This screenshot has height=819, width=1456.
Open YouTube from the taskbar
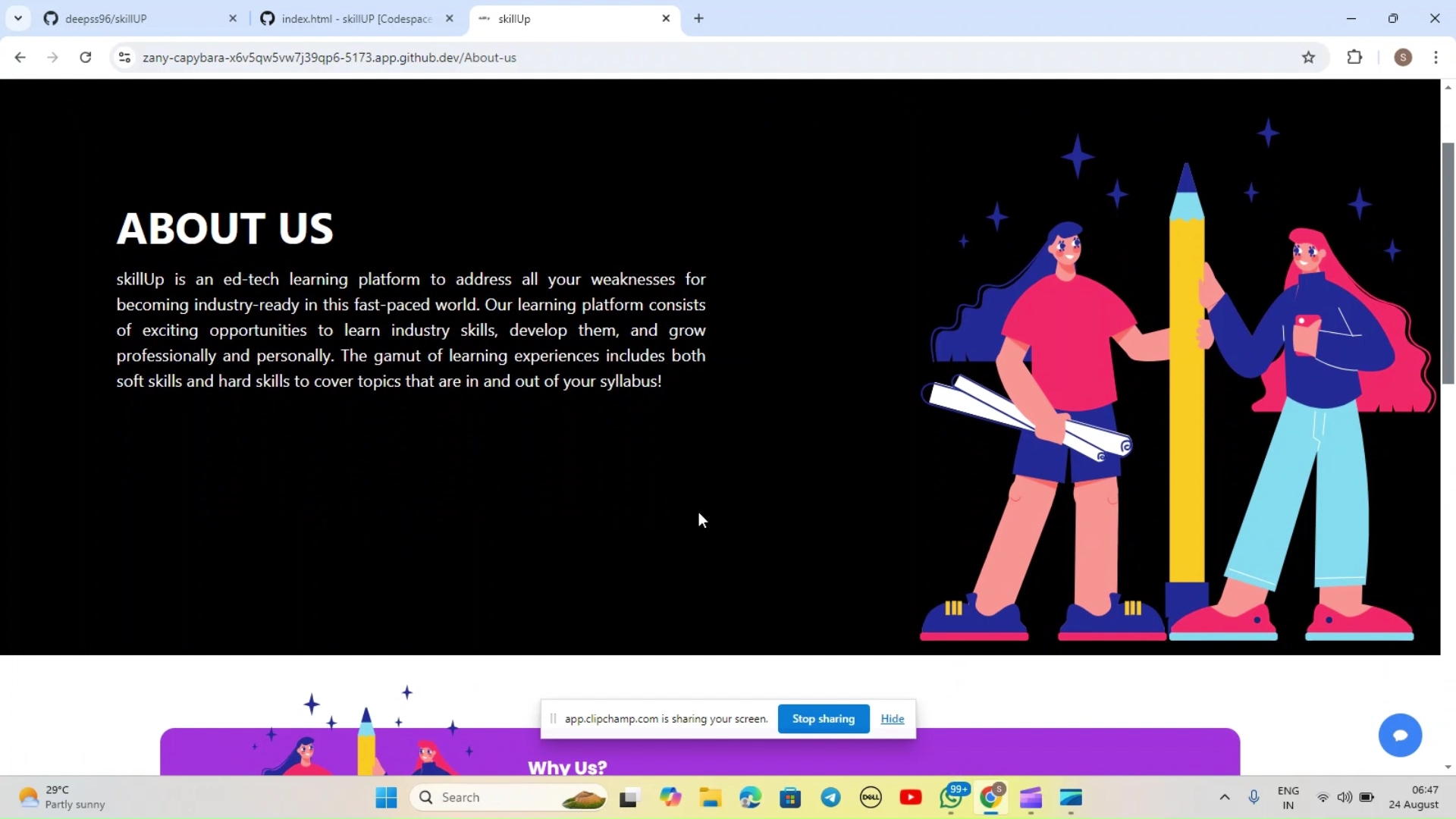click(911, 797)
